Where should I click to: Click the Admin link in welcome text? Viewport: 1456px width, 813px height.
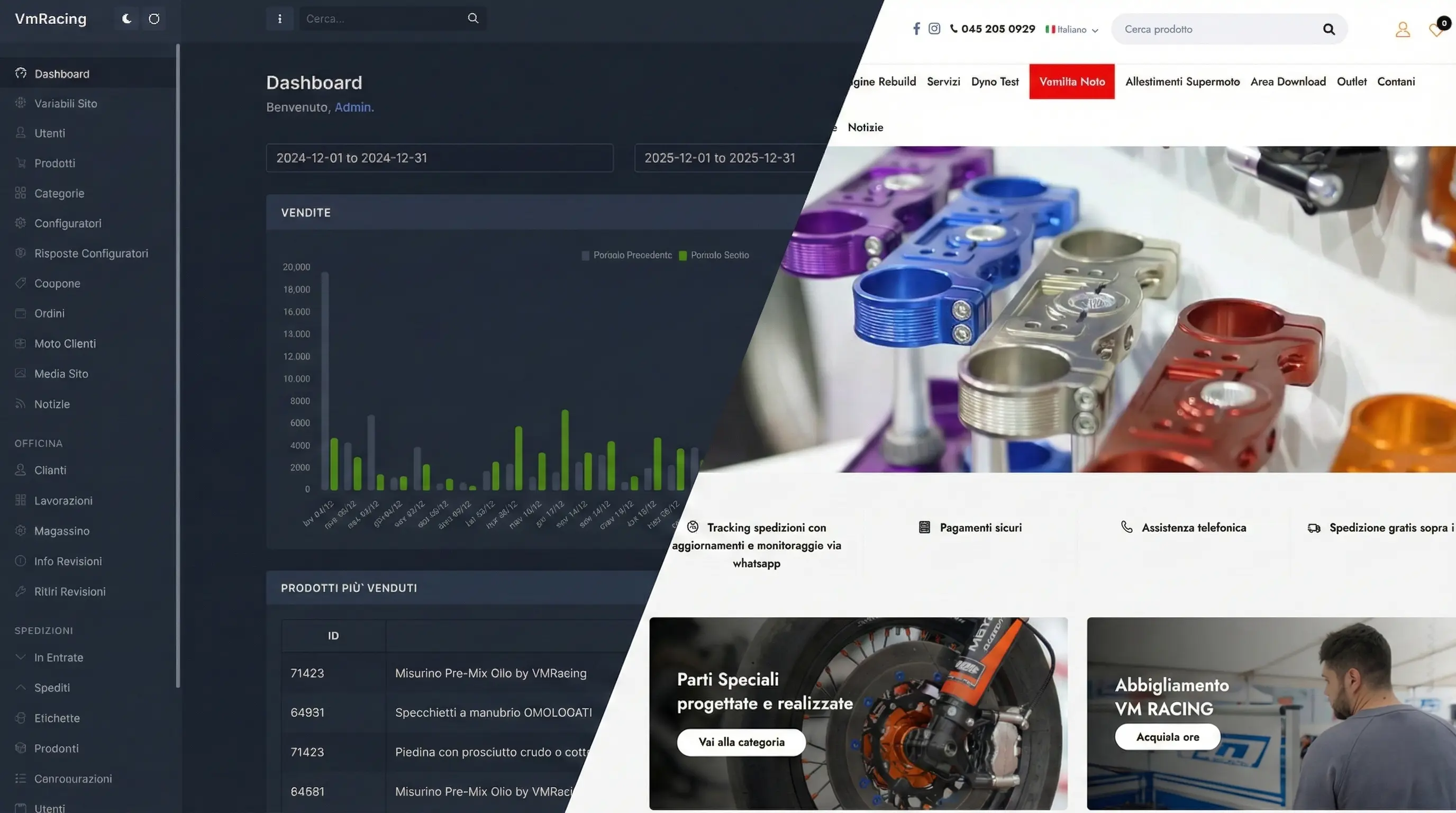tap(354, 107)
